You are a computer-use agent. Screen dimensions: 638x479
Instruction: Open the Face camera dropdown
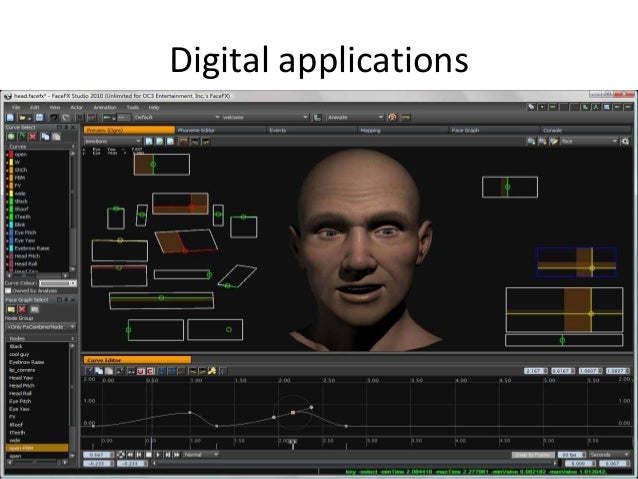(x=589, y=141)
